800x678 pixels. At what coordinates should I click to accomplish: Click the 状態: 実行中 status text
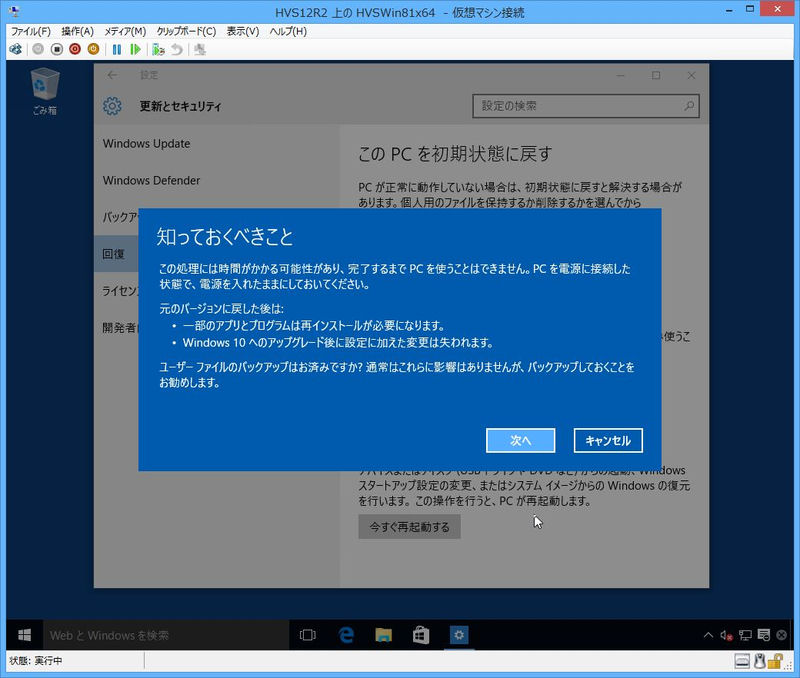36,661
